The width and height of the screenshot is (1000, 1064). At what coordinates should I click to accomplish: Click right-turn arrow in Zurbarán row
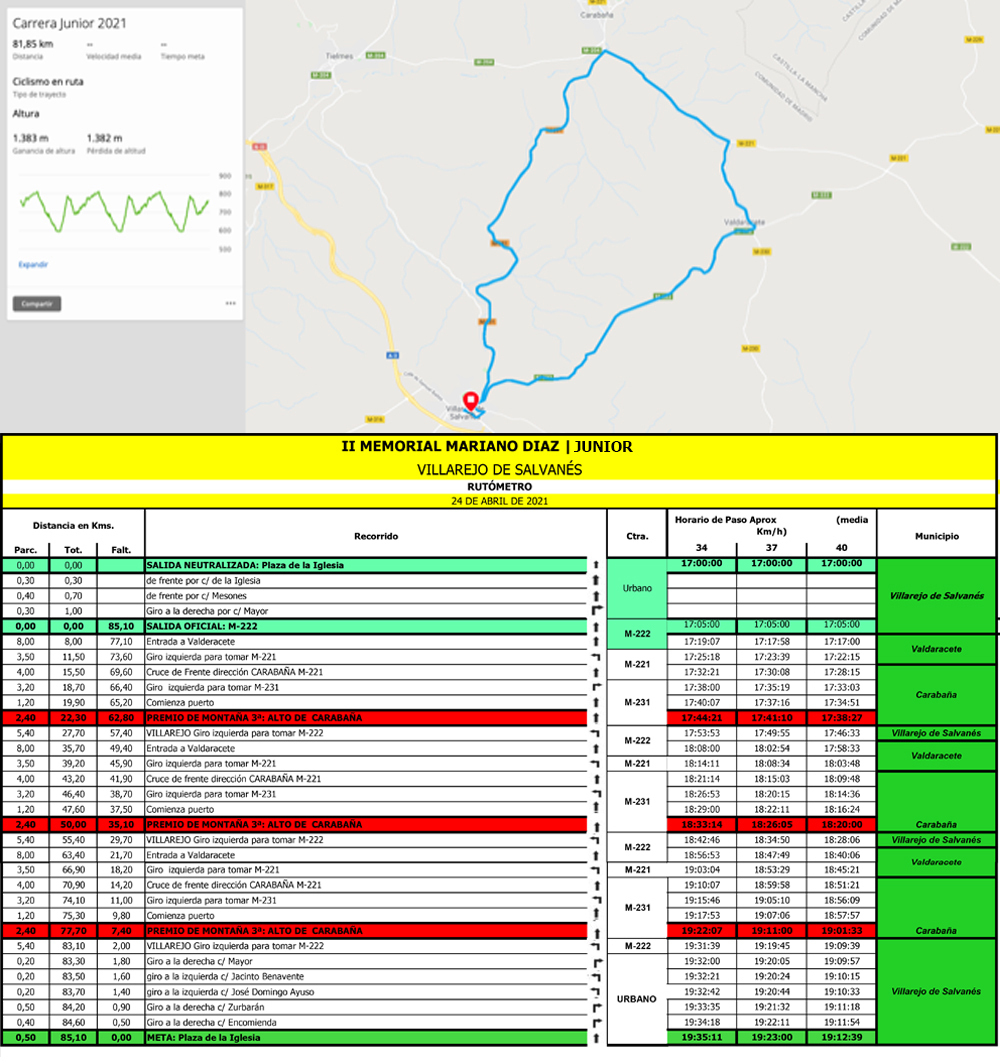(x=597, y=1008)
